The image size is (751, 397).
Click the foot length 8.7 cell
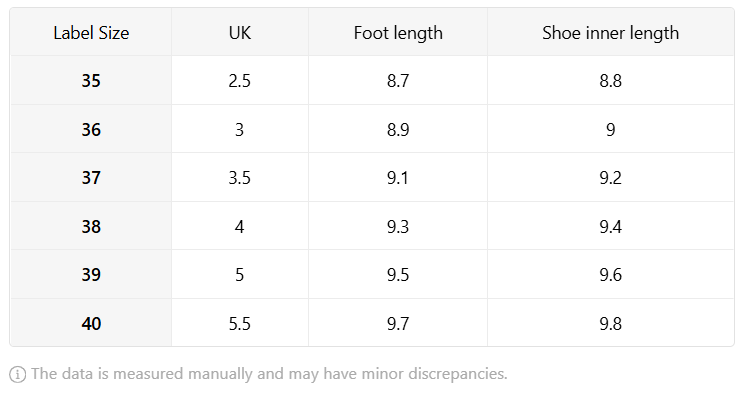click(x=398, y=80)
